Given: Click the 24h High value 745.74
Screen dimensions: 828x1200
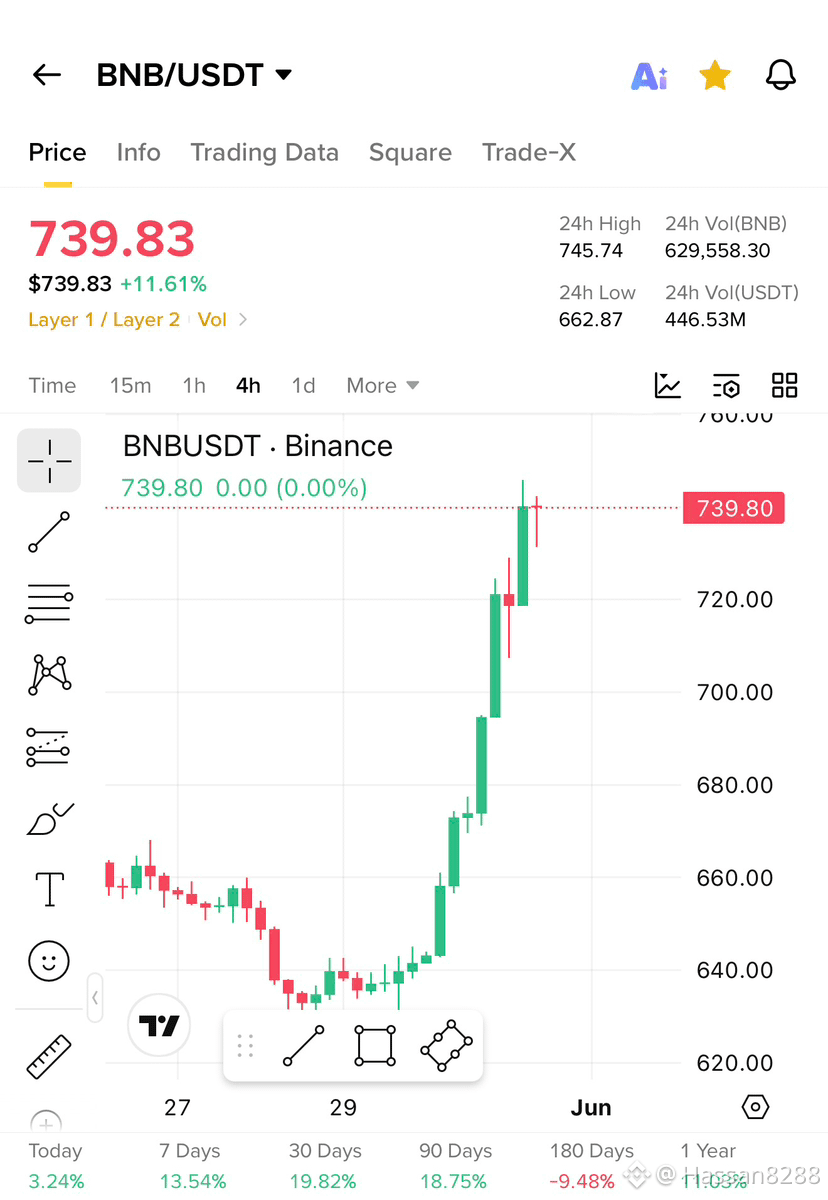Looking at the screenshot, I should [x=591, y=250].
